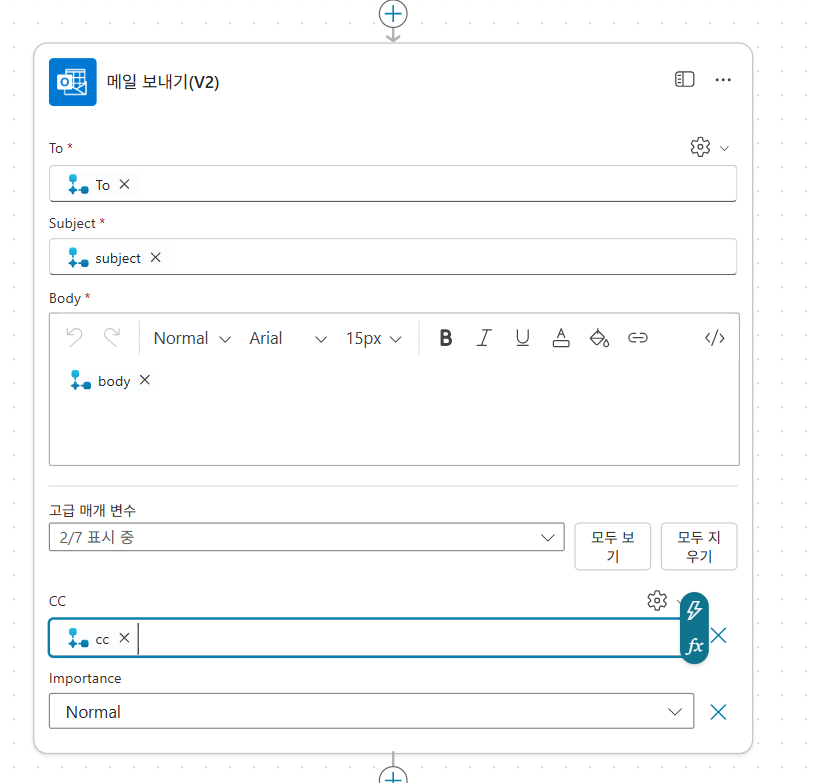Add a step below the mail action
821x783 pixels.
click(x=393, y=775)
